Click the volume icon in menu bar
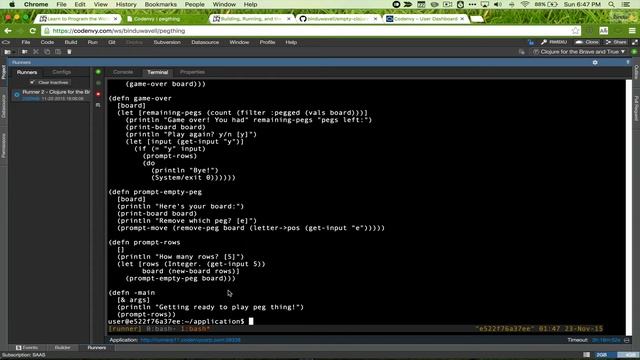640x360 pixels. (x=498, y=4)
